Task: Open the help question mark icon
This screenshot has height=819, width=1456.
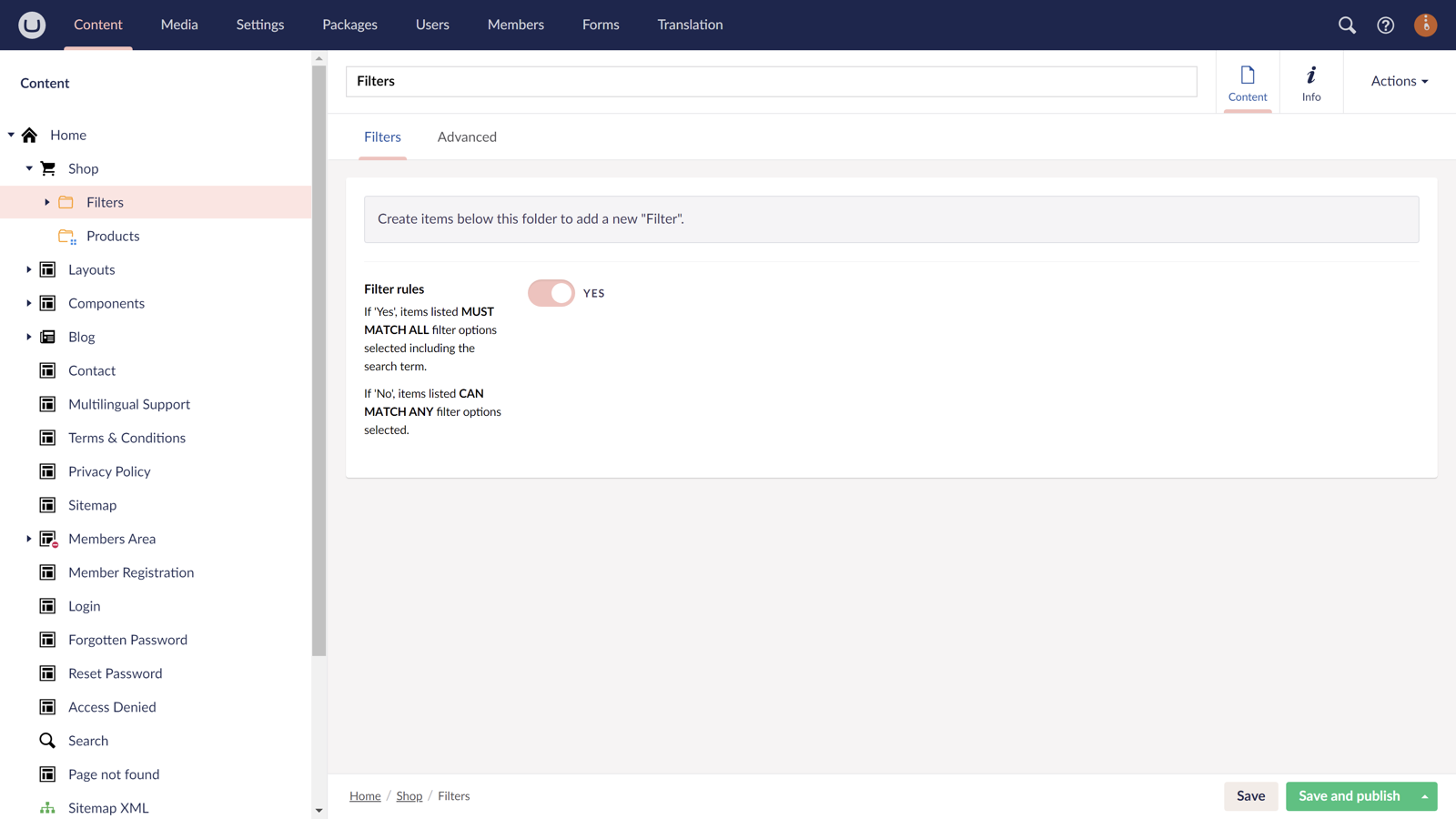Action: click(1385, 25)
